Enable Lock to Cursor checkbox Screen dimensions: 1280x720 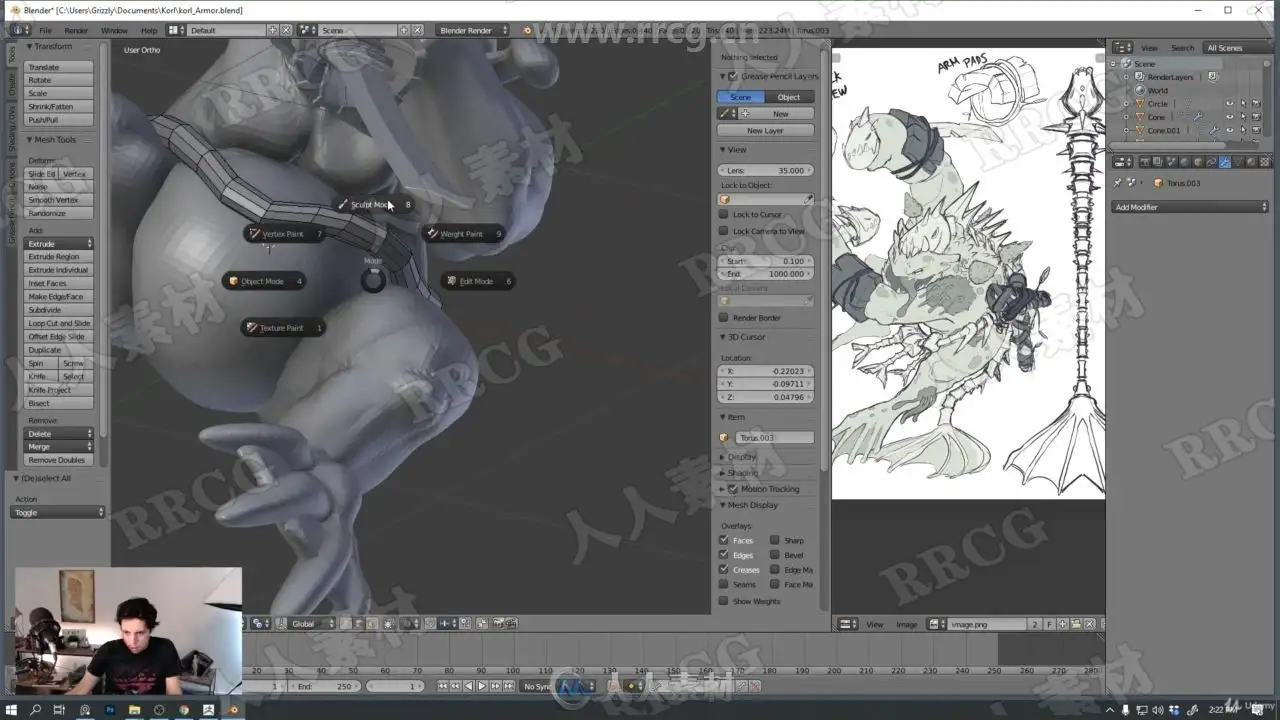tap(724, 215)
